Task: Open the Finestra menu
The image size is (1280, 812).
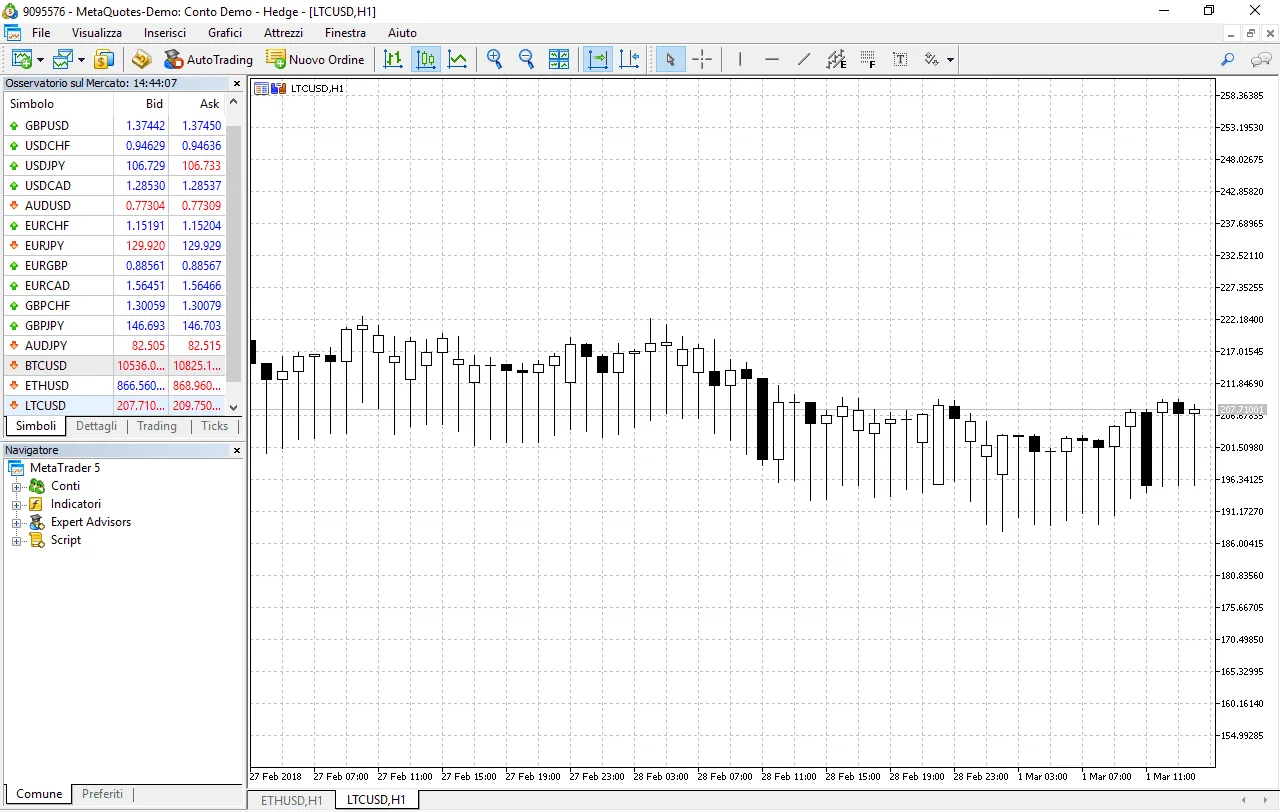Action: pyautogui.click(x=345, y=33)
